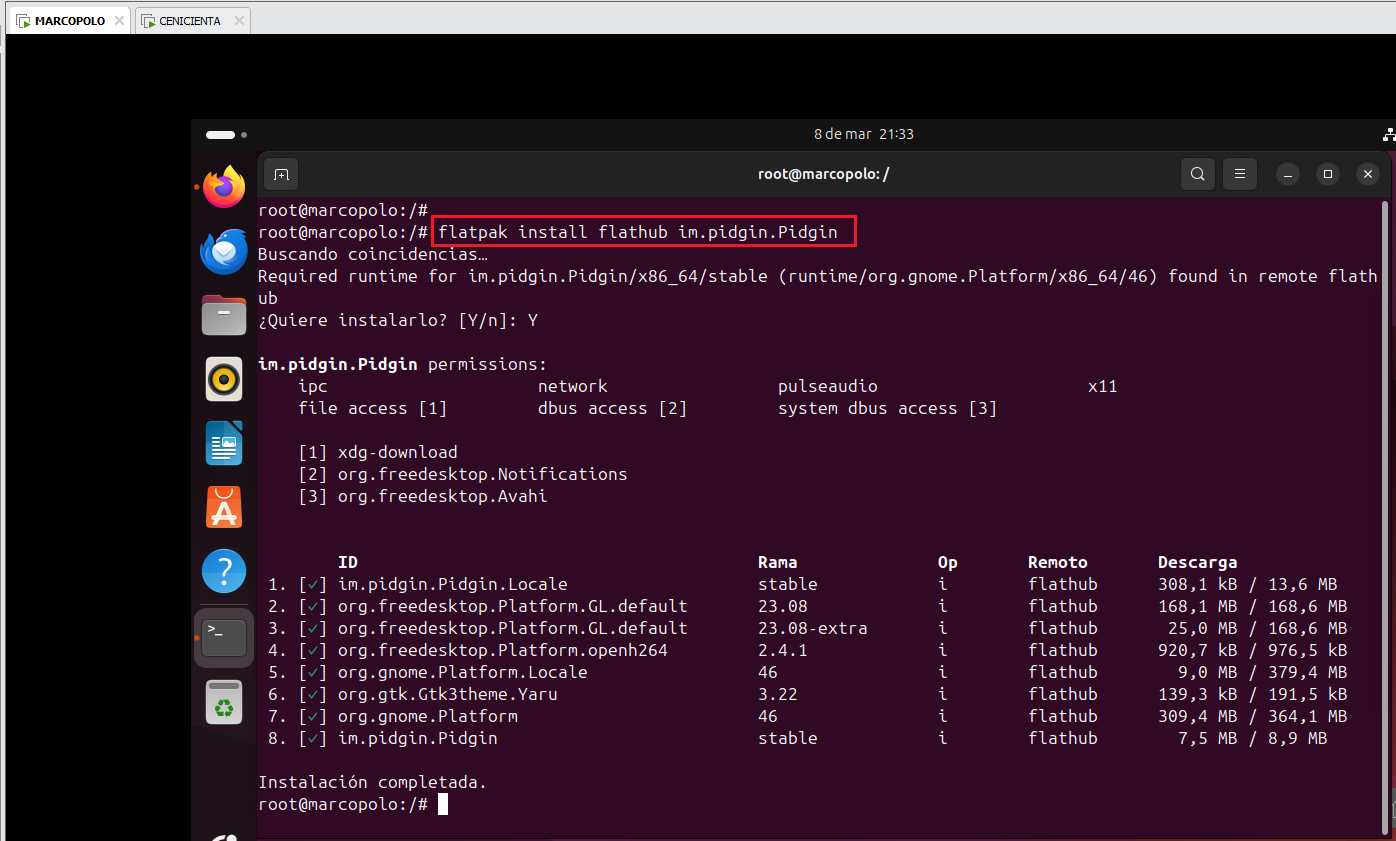Select the Terminal icon in dock
The height and width of the screenshot is (841, 1396).
pos(224,636)
